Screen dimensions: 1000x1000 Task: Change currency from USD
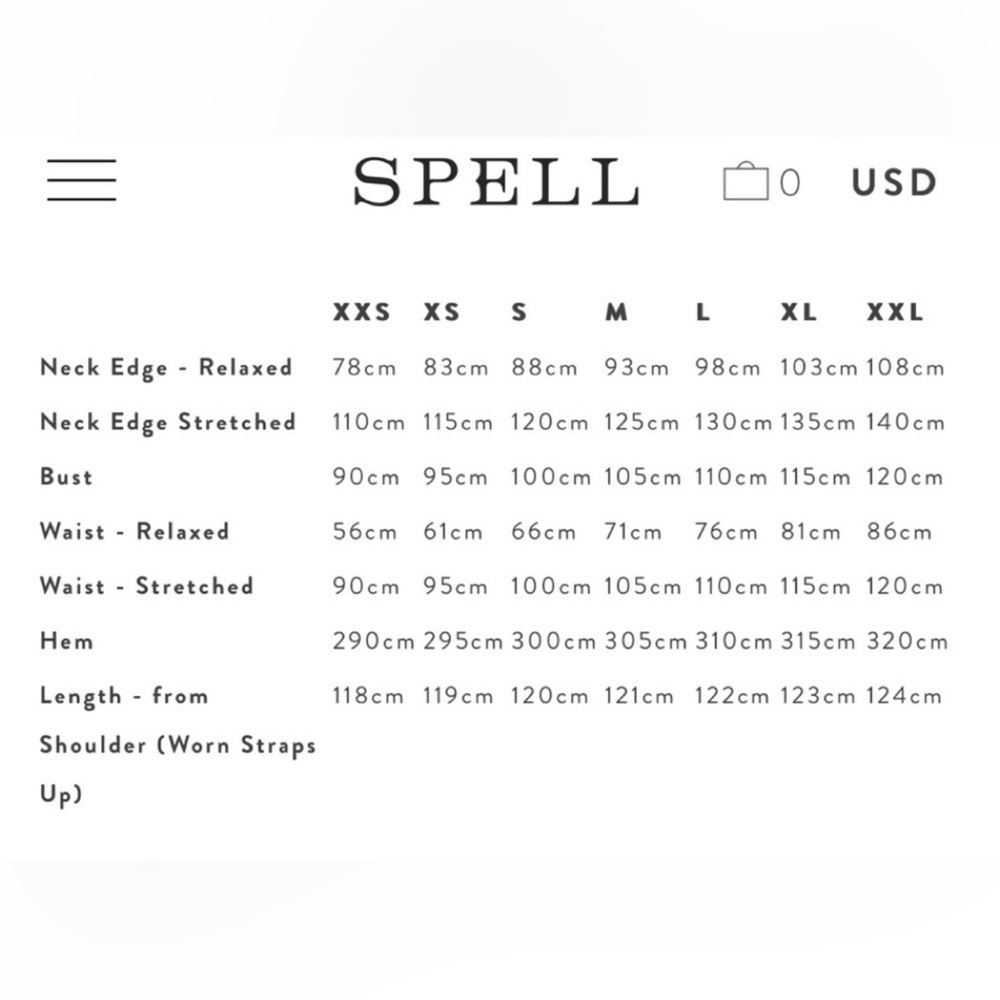tap(894, 182)
